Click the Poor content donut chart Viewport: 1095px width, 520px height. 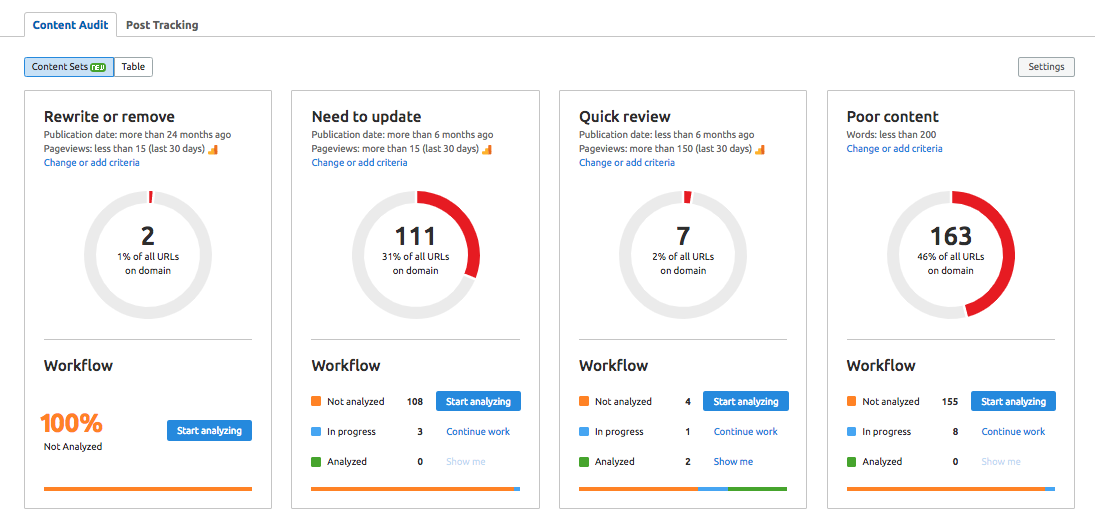(x=951, y=254)
